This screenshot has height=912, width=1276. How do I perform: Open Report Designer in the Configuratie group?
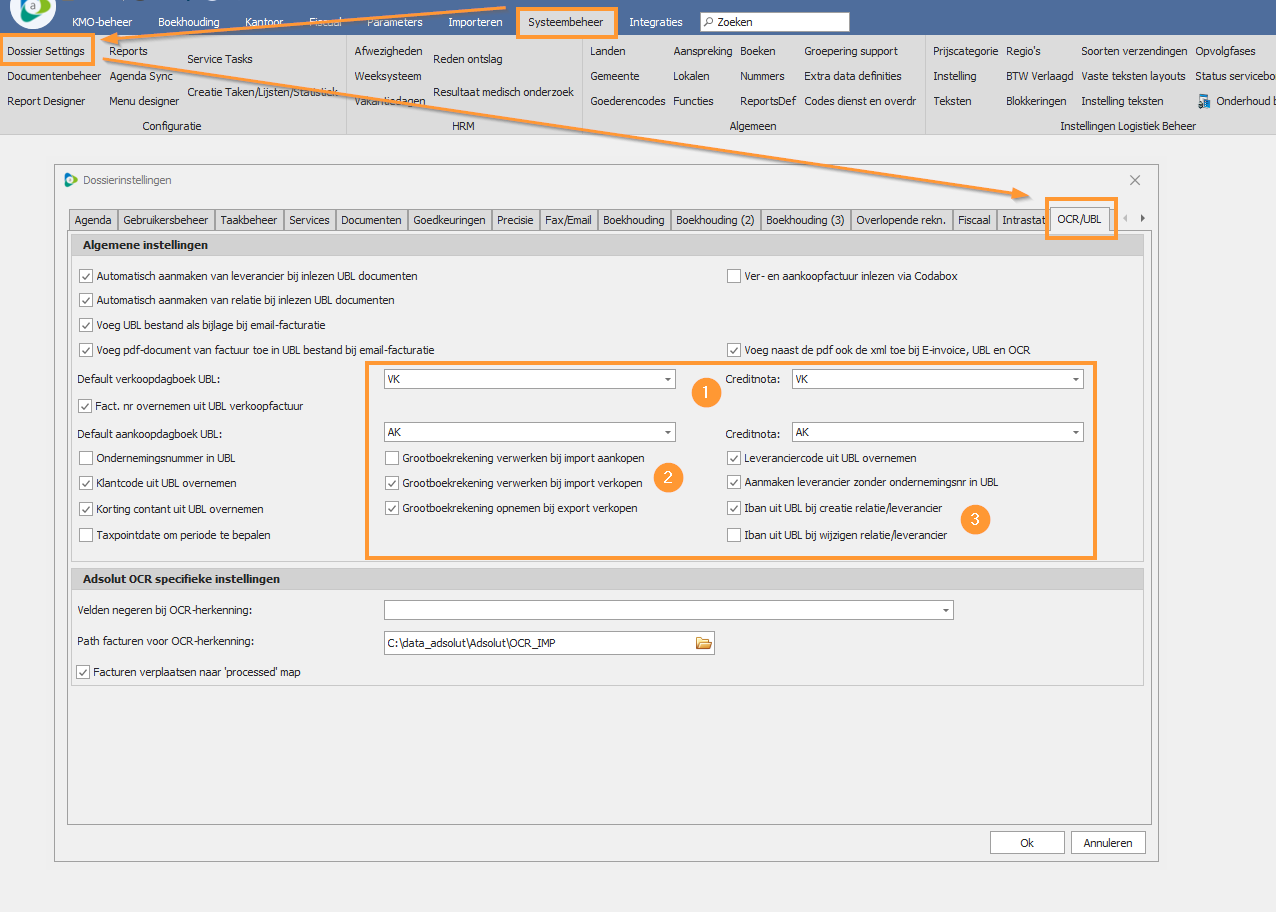pyautogui.click(x=46, y=101)
